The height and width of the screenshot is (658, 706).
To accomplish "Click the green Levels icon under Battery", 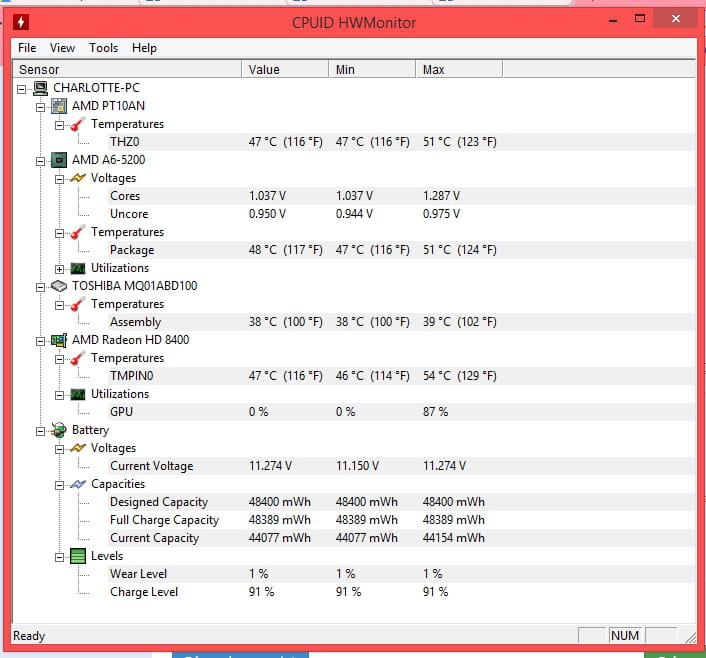I will [x=78, y=556].
